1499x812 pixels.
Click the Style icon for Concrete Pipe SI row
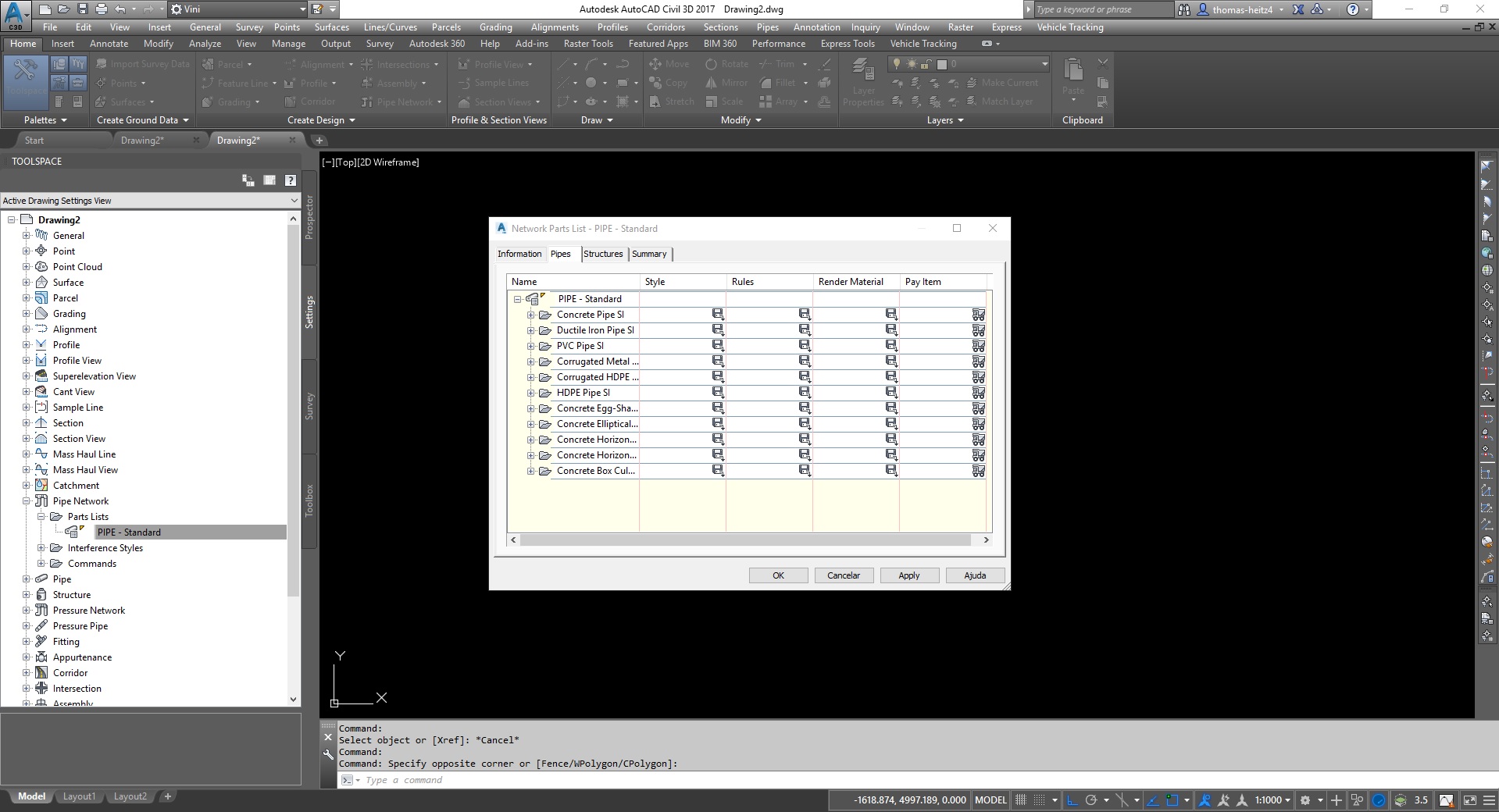pyautogui.click(x=718, y=314)
